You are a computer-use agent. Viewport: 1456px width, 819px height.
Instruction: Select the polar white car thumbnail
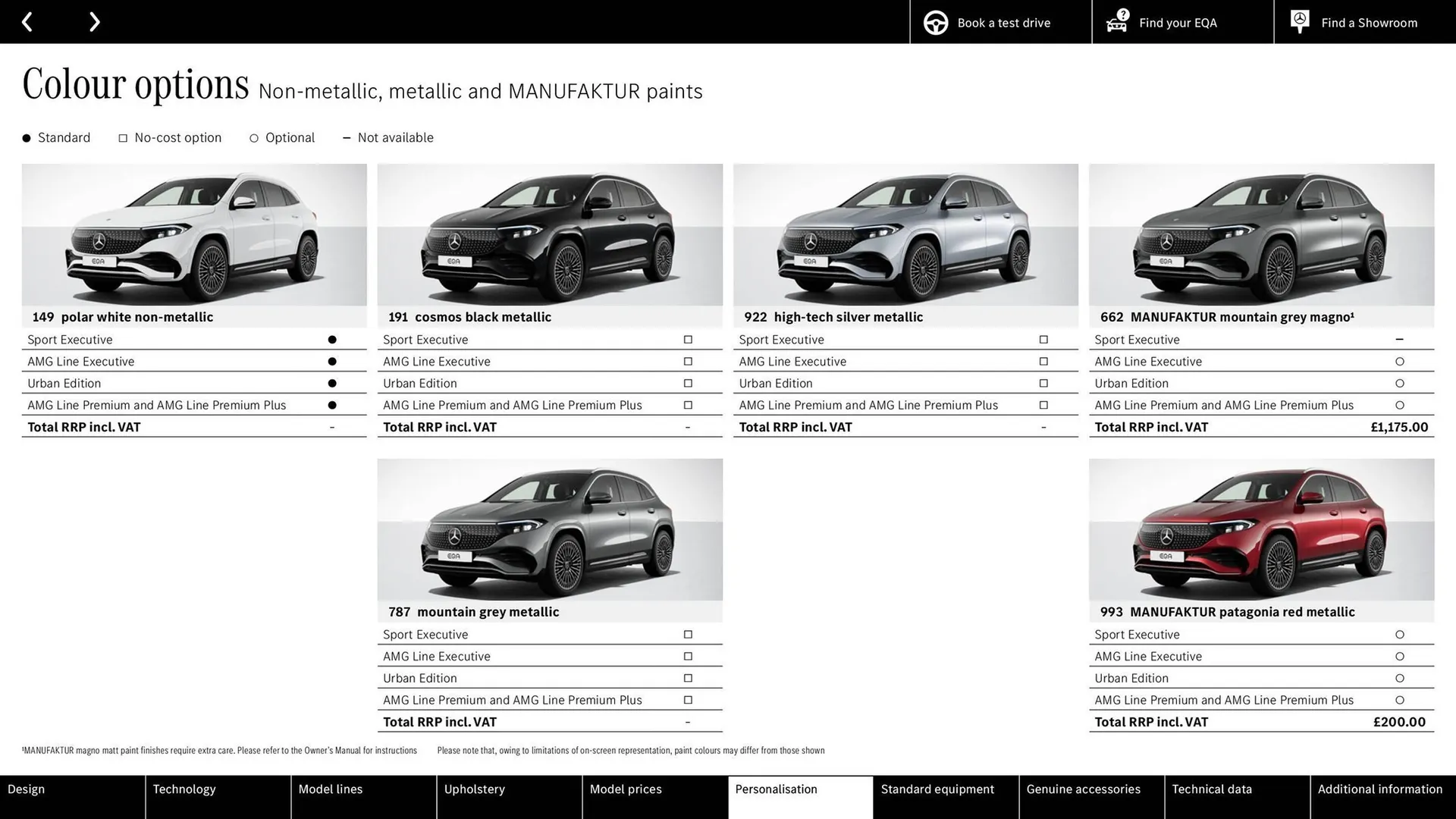[x=193, y=235]
